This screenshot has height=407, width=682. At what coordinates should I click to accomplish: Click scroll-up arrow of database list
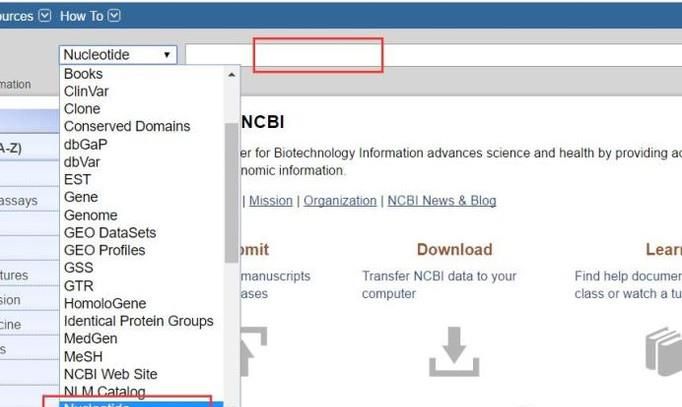tap(232, 74)
